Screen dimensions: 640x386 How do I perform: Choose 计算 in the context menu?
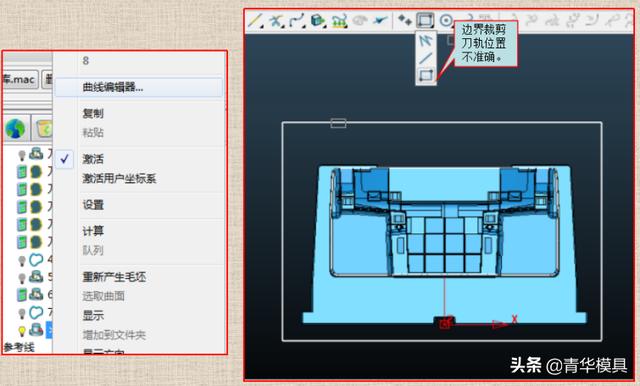(93, 231)
